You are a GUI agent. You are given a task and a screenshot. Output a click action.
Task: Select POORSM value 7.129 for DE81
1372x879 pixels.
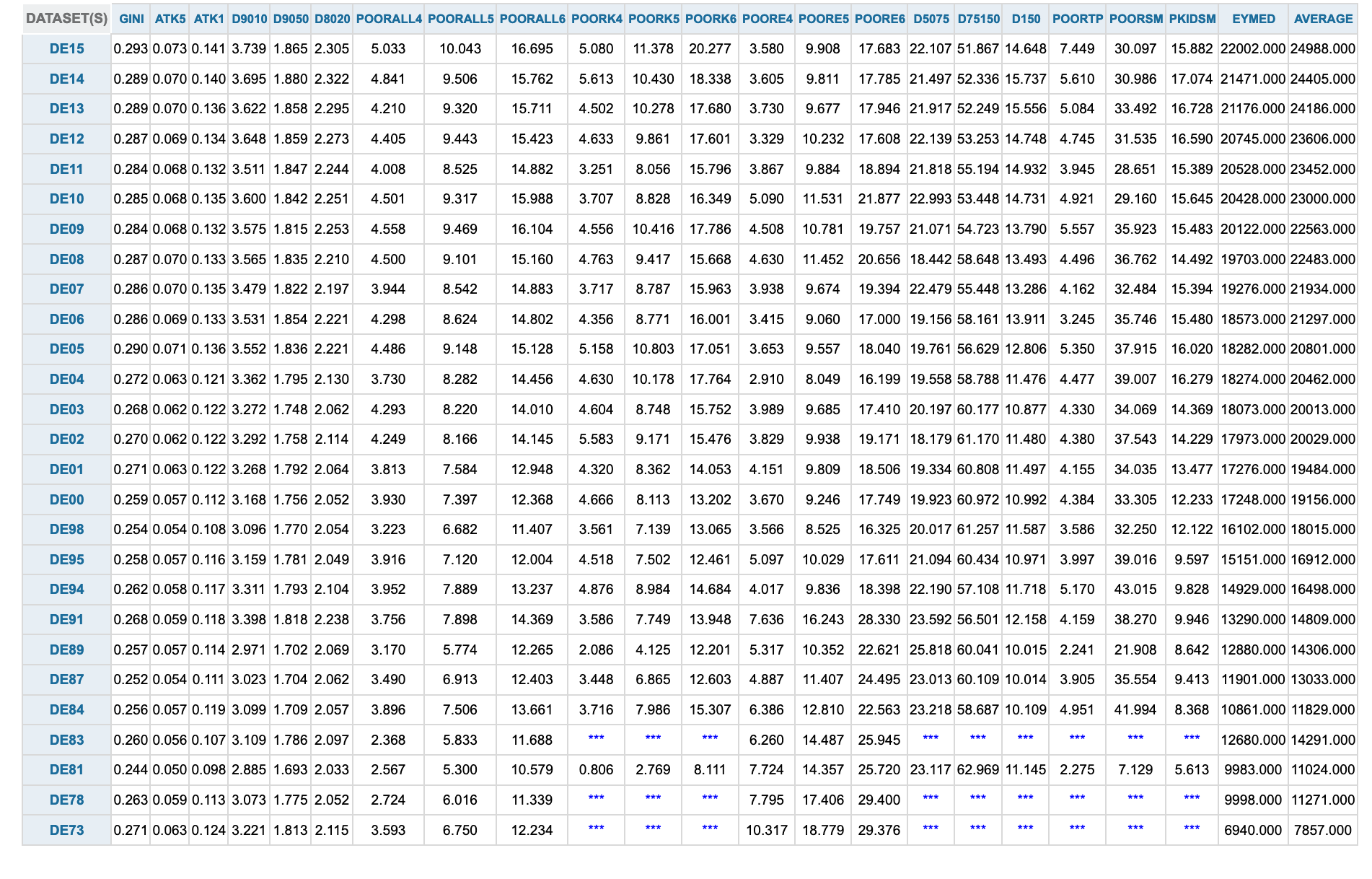(1135, 770)
